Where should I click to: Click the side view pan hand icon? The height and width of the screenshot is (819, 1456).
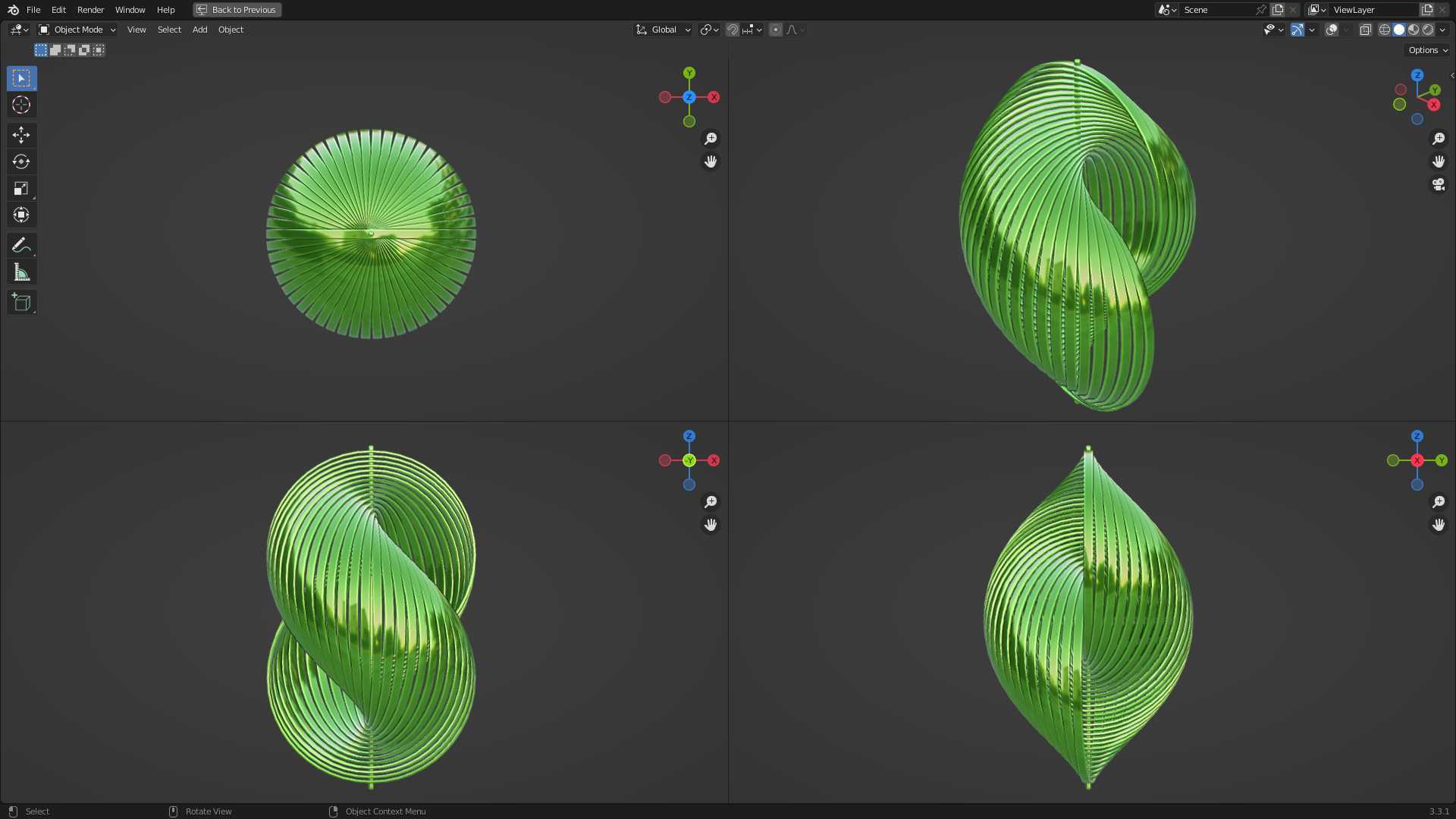(x=1439, y=525)
